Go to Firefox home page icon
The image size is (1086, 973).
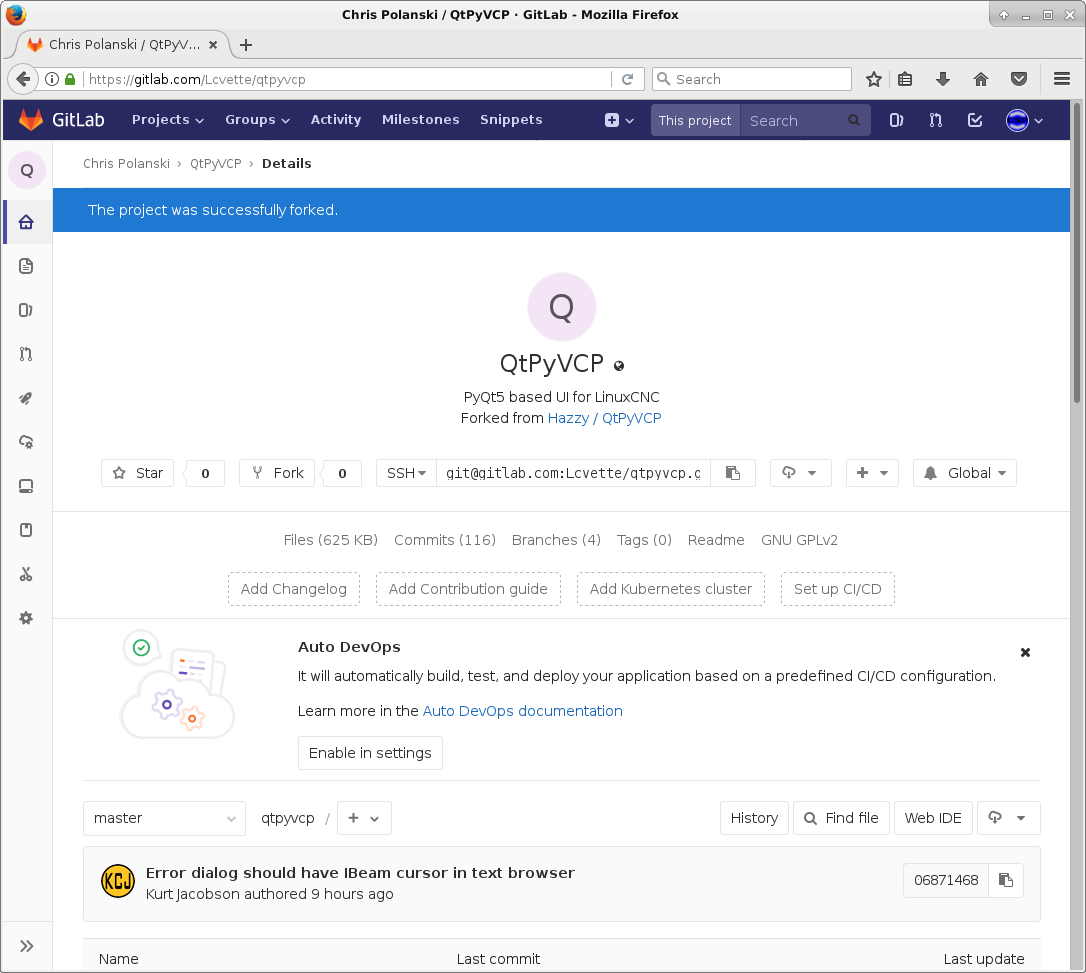(981, 79)
